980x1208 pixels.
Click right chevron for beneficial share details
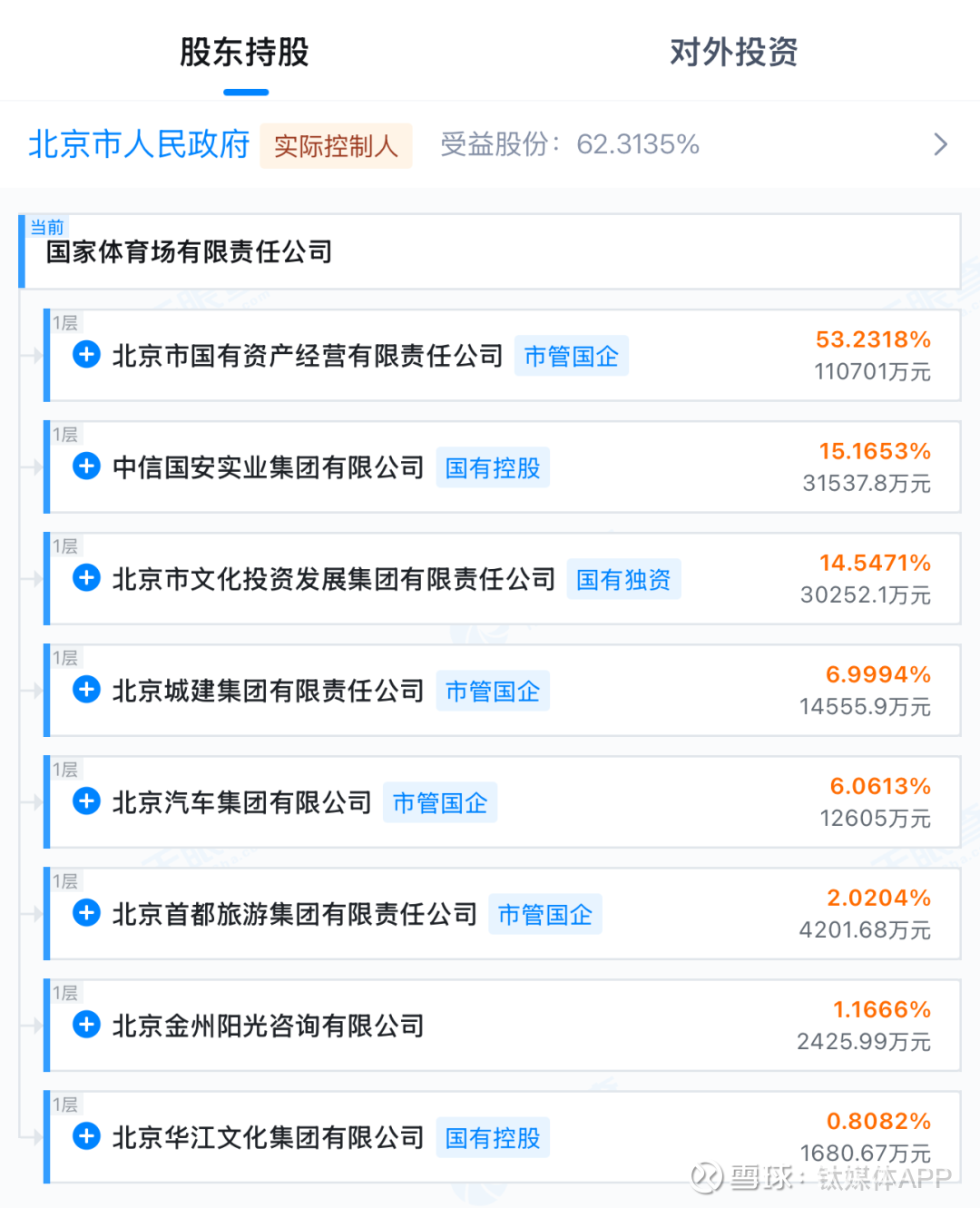pyautogui.click(x=940, y=145)
